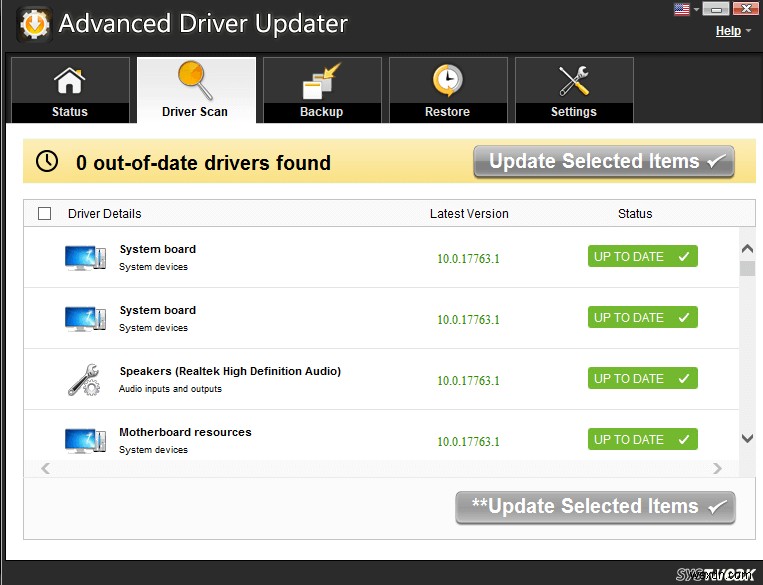763x585 pixels.
Task: Click the Status column header
Action: 635,214
